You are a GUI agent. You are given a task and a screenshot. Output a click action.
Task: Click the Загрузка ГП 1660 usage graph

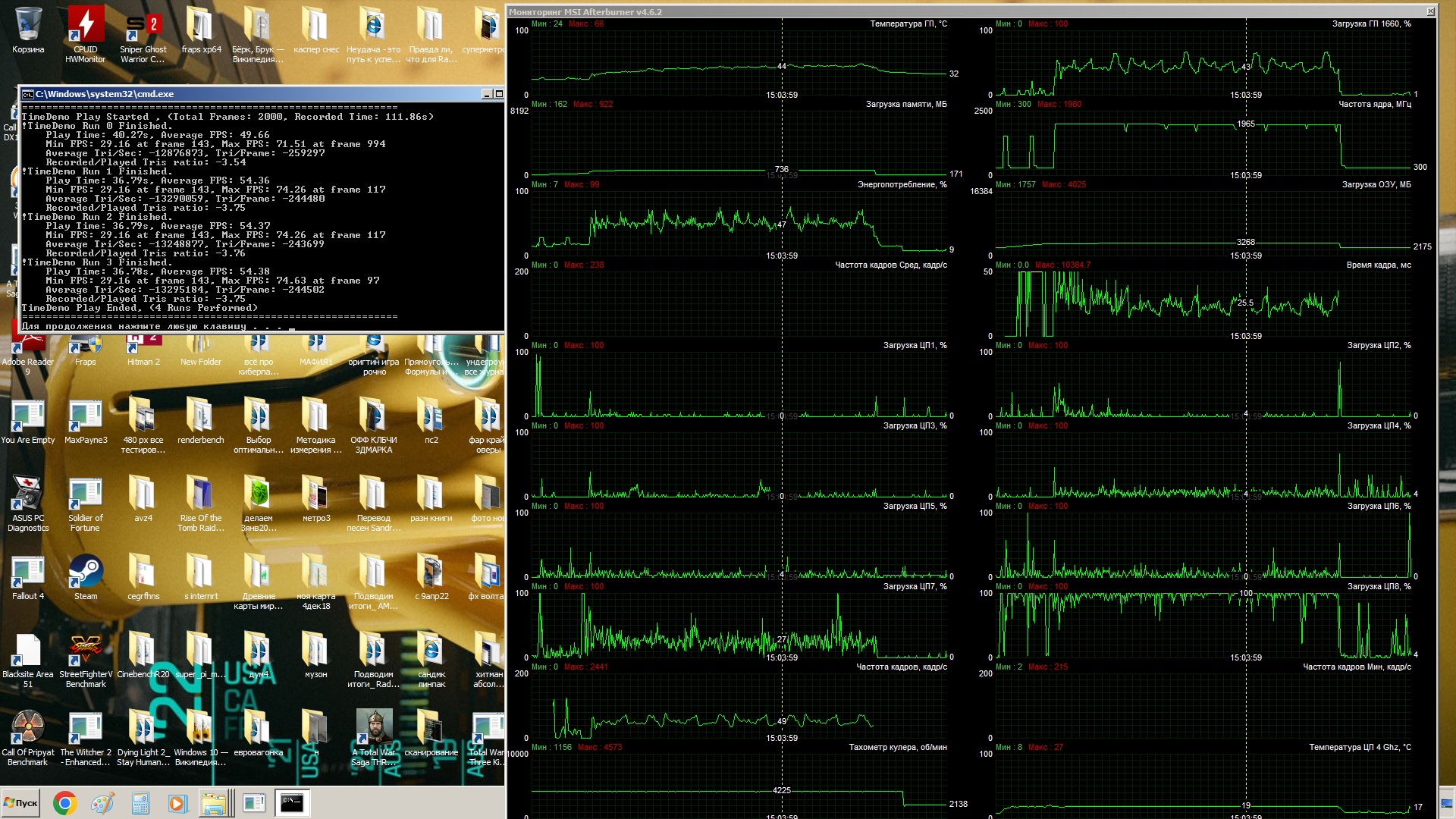pos(1202,64)
